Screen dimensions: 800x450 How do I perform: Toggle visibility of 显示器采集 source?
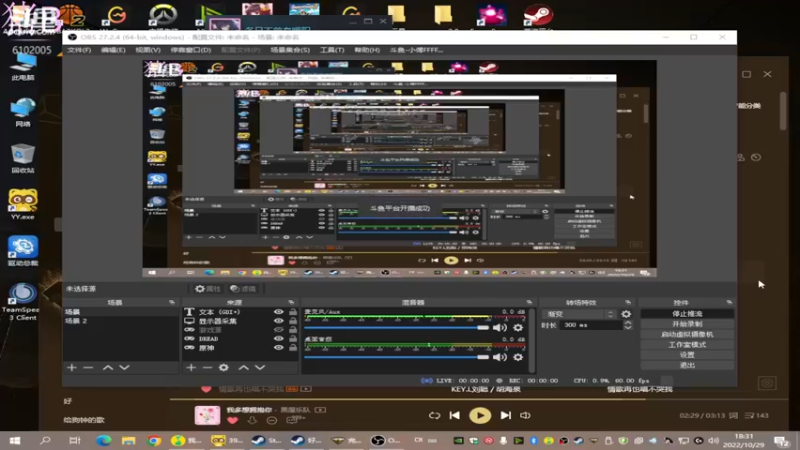coord(279,321)
